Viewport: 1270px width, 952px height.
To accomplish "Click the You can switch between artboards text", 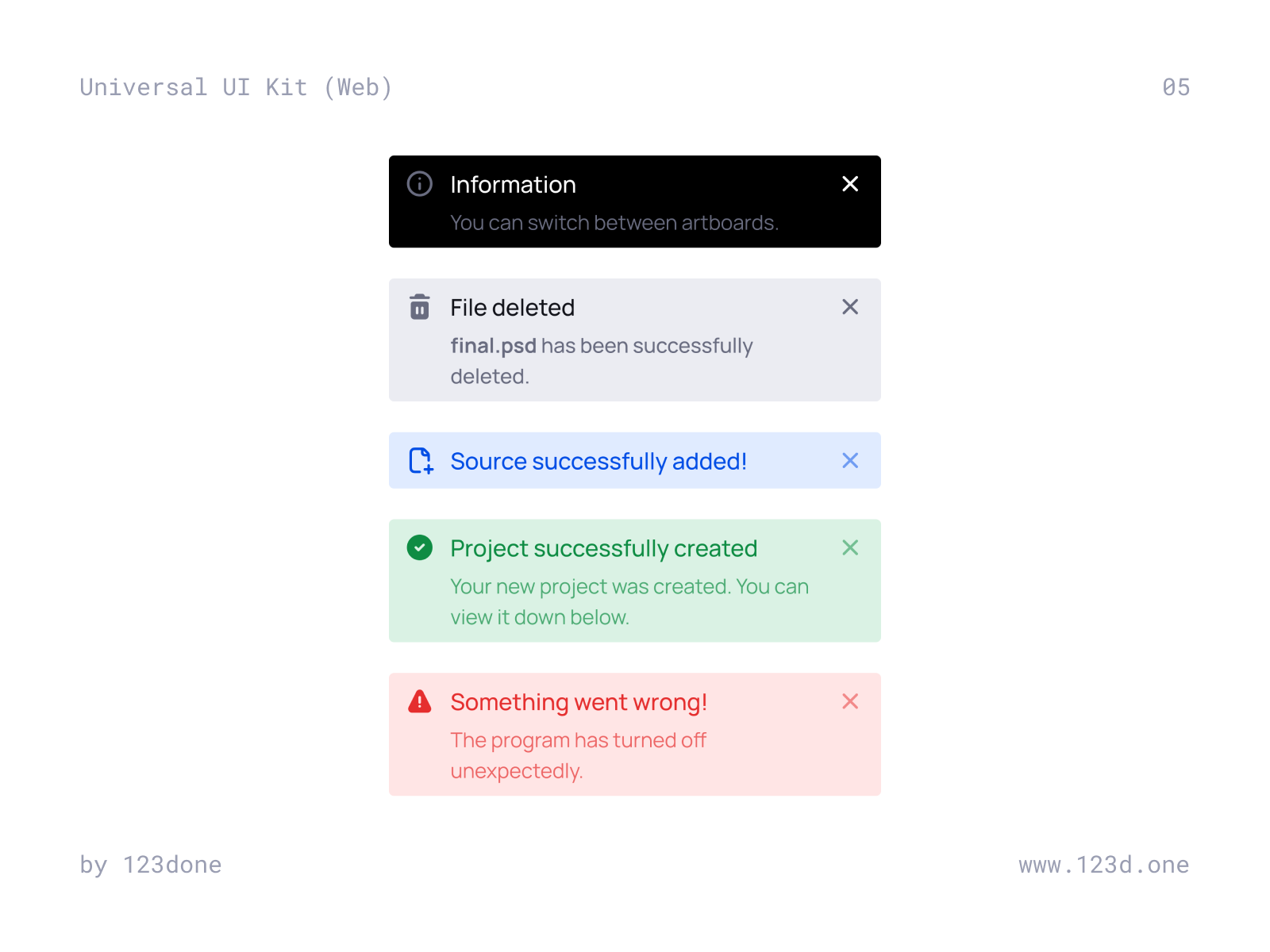I will click(614, 223).
